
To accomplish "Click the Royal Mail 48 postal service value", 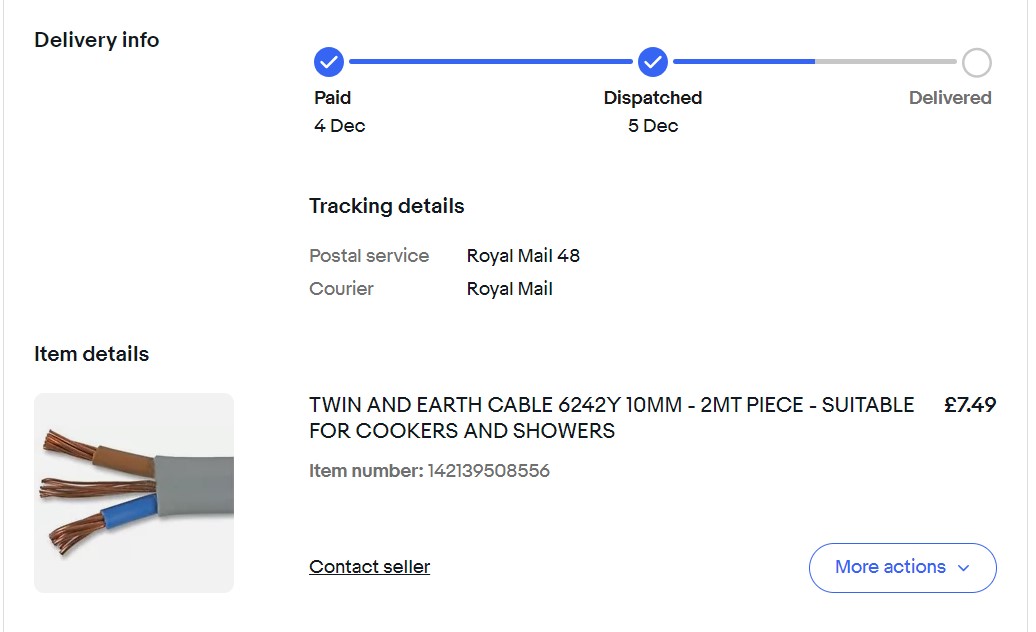I will point(523,255).
